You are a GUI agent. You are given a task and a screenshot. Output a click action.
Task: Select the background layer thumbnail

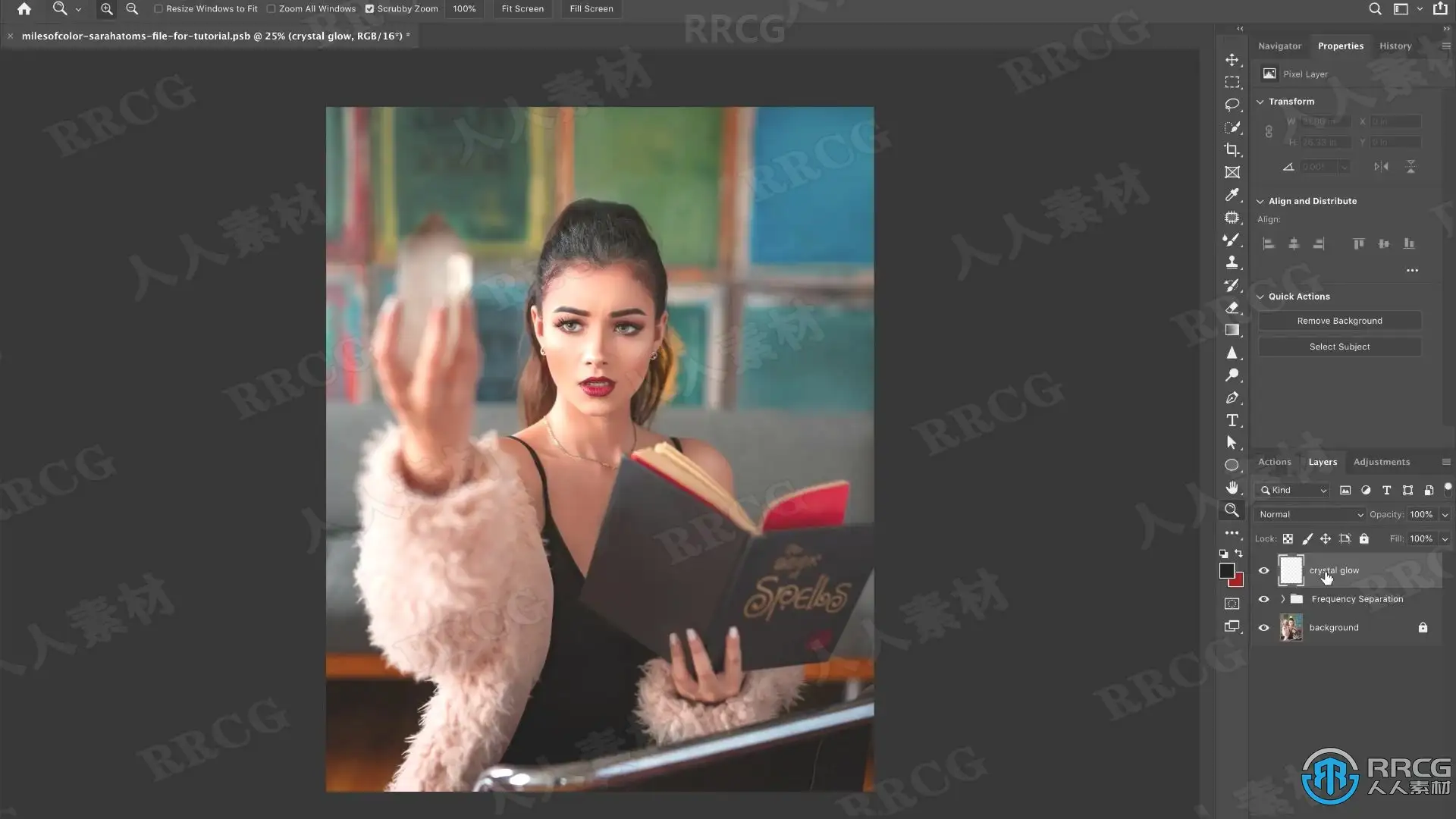tap(1291, 627)
